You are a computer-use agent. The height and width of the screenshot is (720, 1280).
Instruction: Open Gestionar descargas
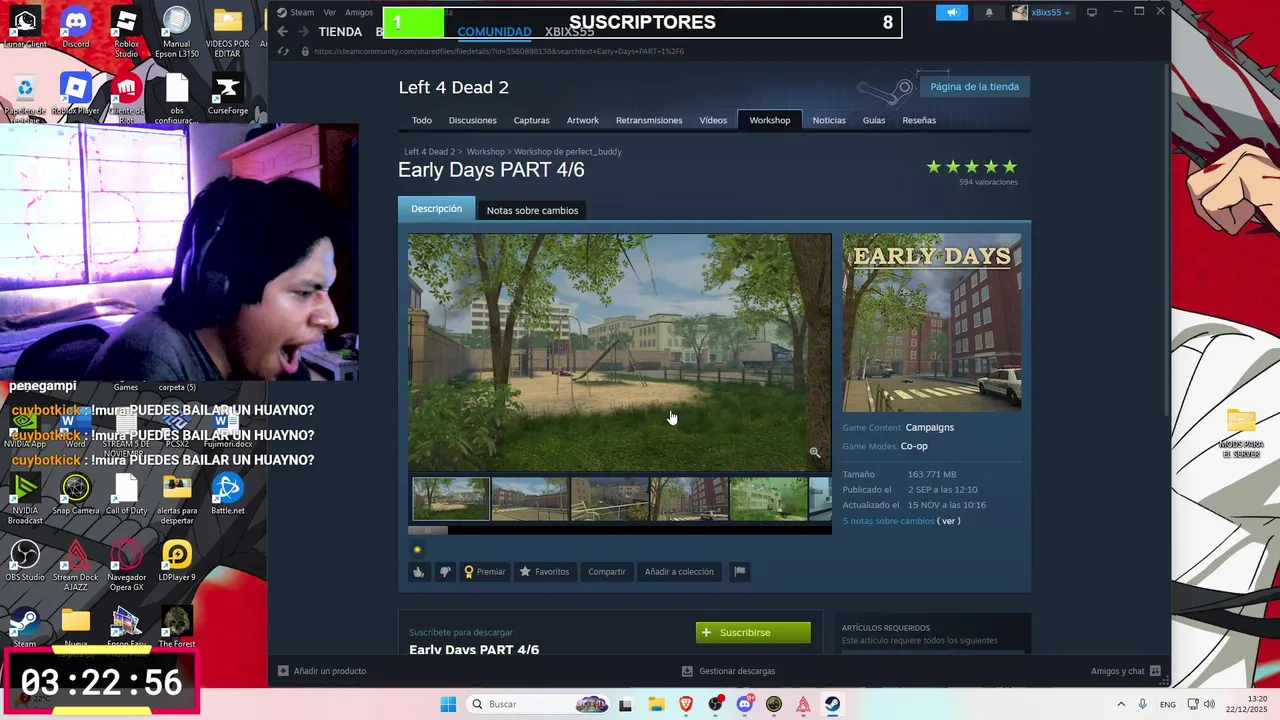(x=728, y=671)
